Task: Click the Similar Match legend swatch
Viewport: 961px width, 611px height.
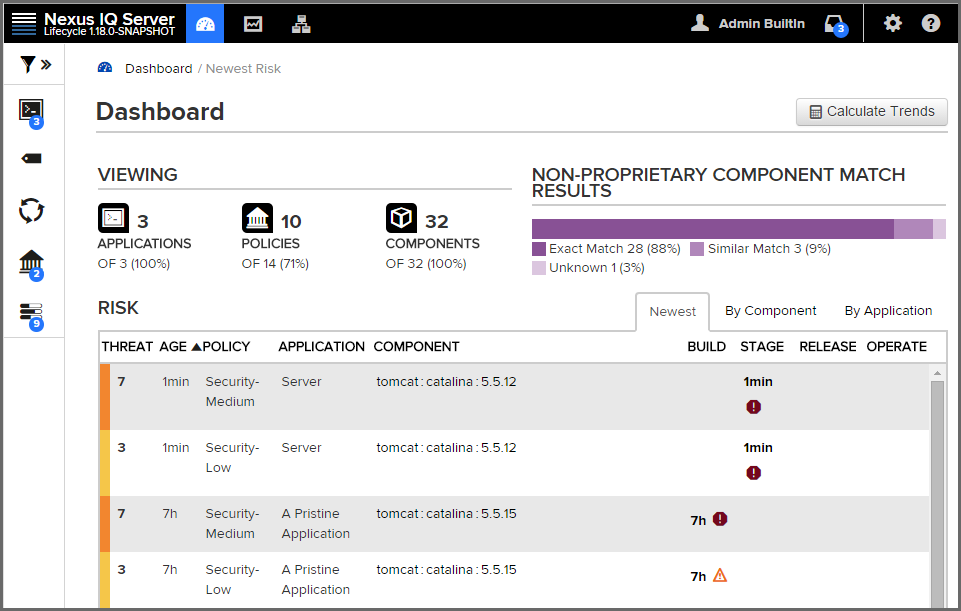Action: pos(697,249)
